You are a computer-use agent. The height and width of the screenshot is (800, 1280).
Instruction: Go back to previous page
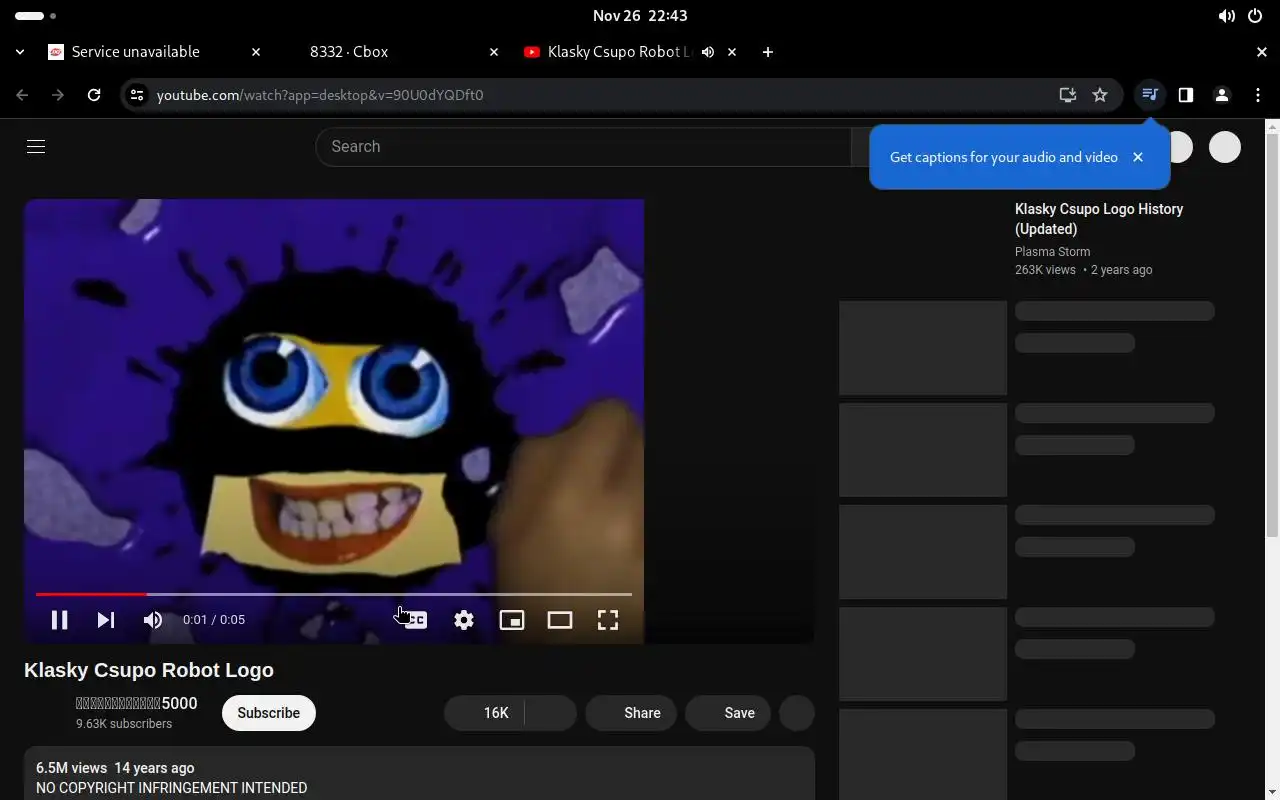(22, 95)
